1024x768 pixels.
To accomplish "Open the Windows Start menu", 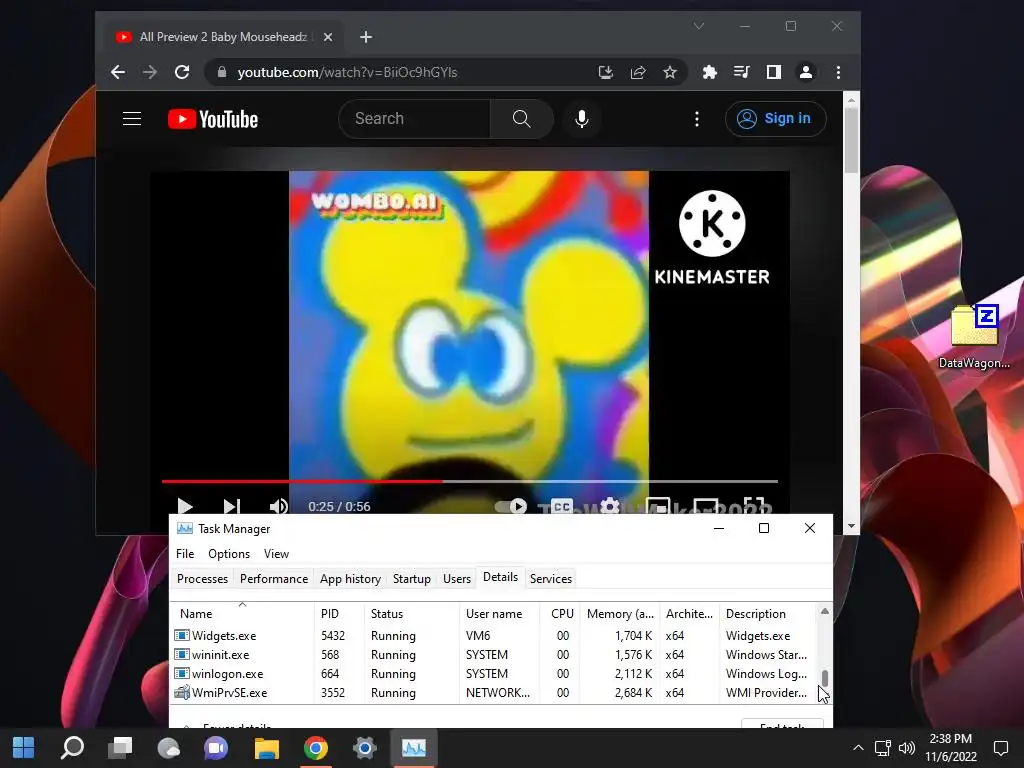I will point(24,748).
